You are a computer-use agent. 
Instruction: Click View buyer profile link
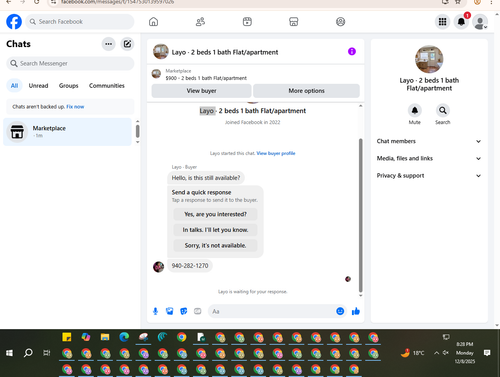click(276, 153)
